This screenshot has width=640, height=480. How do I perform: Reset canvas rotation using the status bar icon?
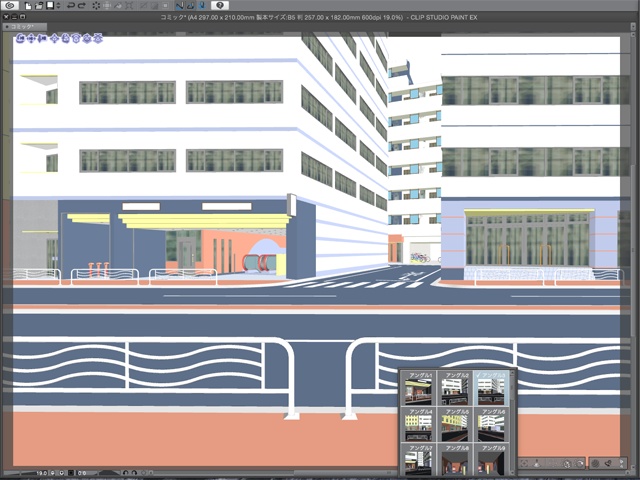[143, 473]
